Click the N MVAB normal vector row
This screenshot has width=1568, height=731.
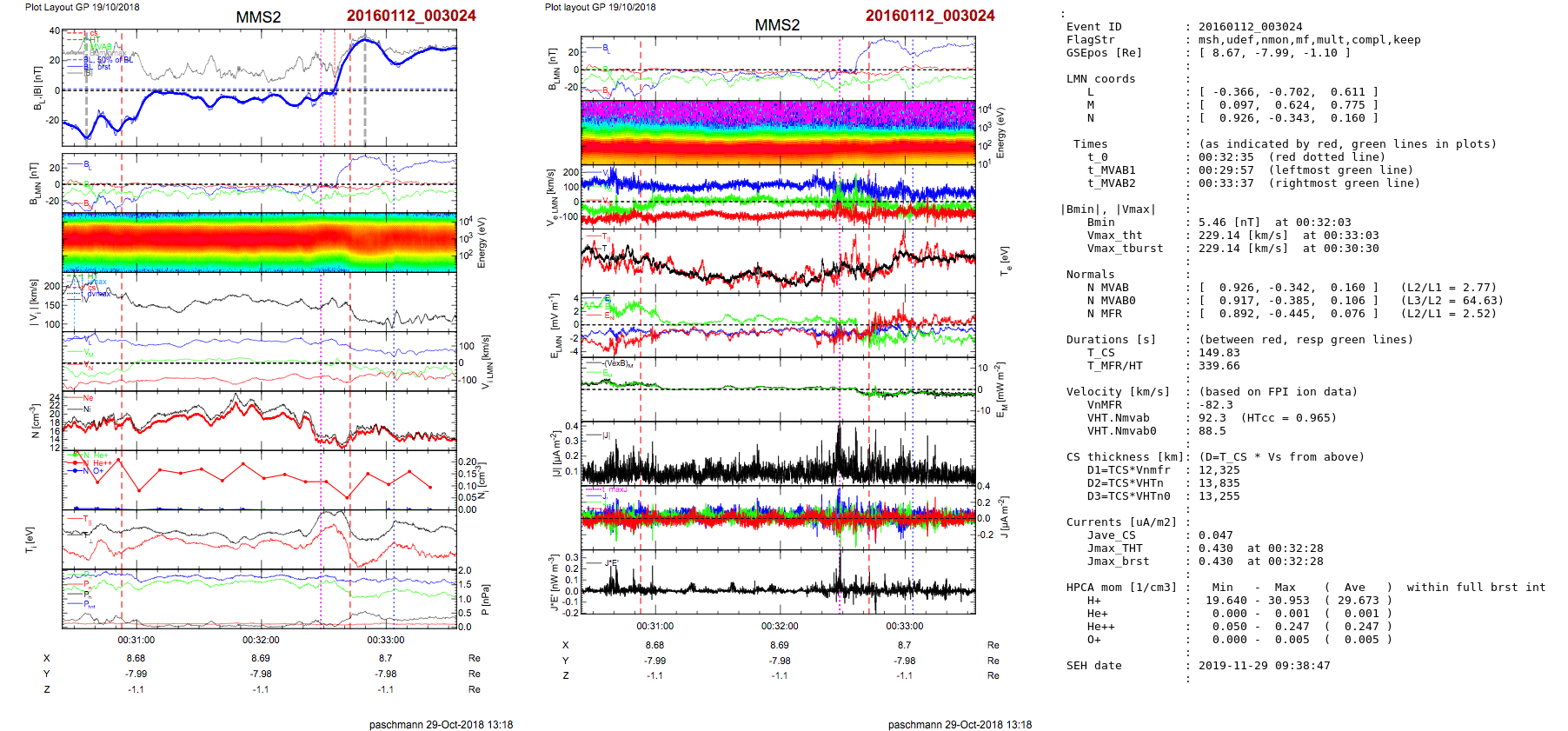pyautogui.click(x=1107, y=288)
